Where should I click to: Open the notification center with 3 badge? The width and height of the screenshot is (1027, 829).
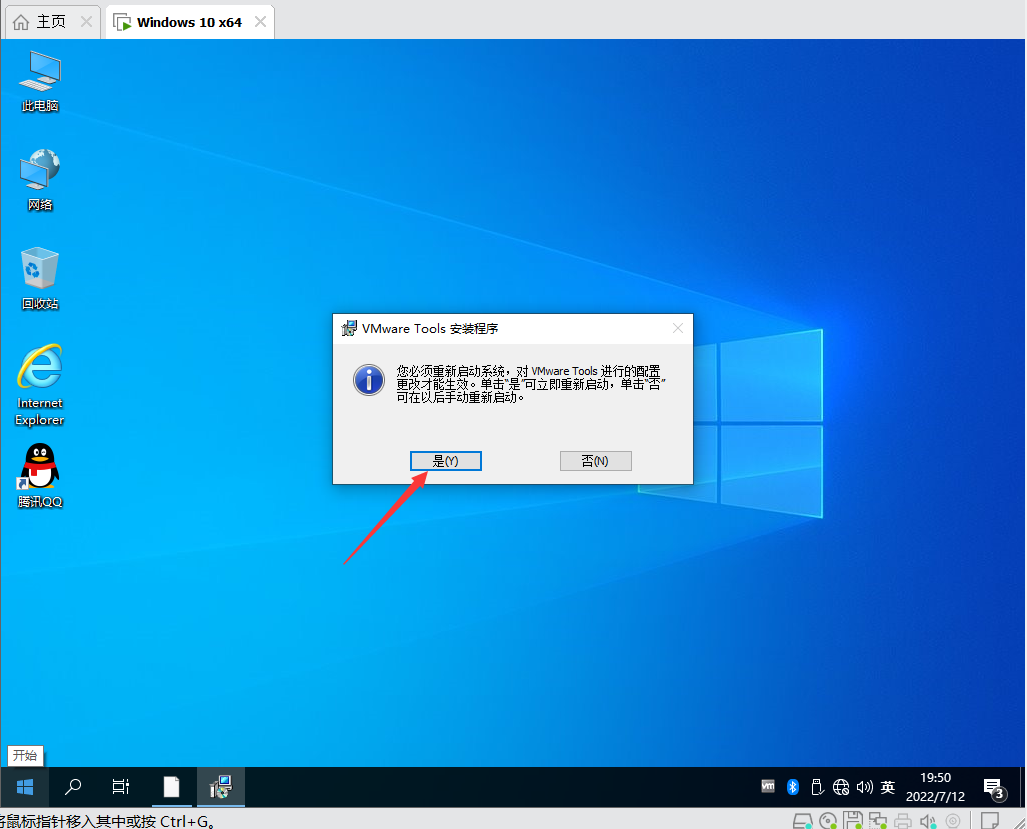pos(994,788)
